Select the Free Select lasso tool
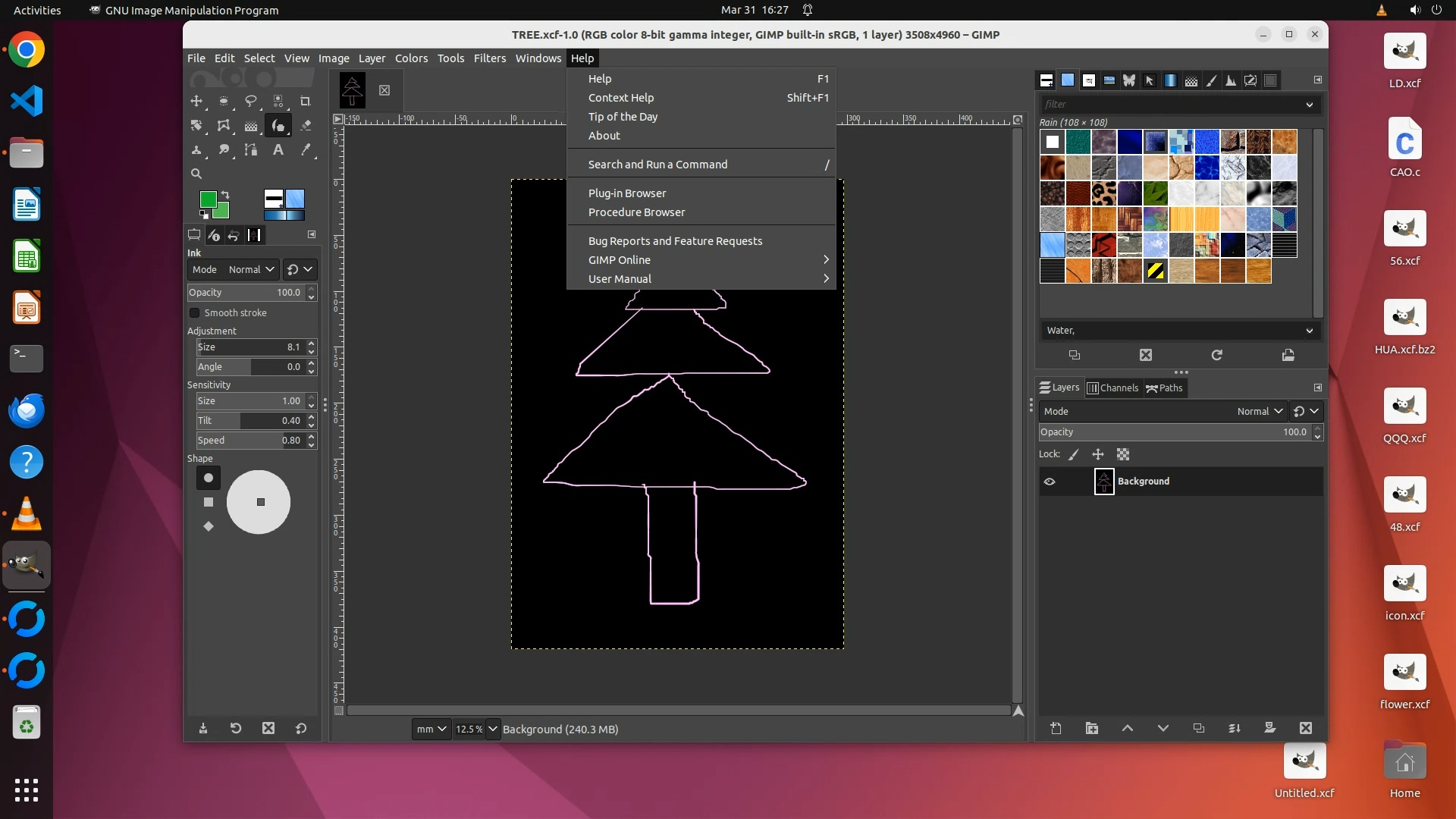This screenshot has width=1456, height=819. [250, 101]
